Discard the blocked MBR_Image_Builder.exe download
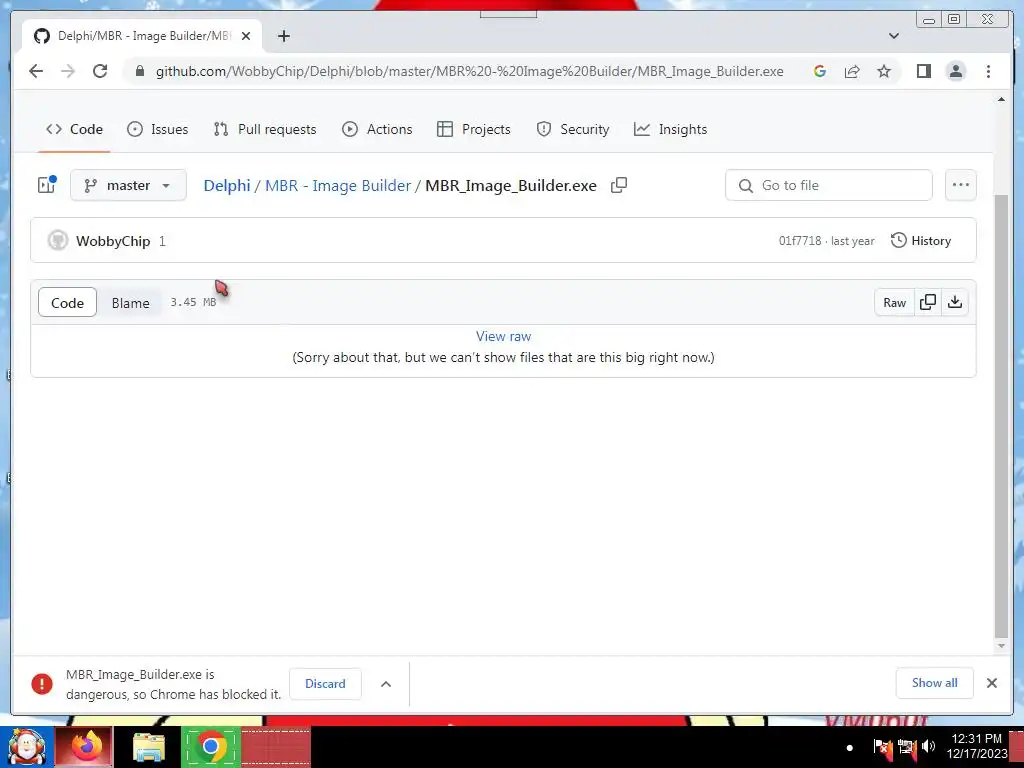1024x768 pixels. point(325,684)
